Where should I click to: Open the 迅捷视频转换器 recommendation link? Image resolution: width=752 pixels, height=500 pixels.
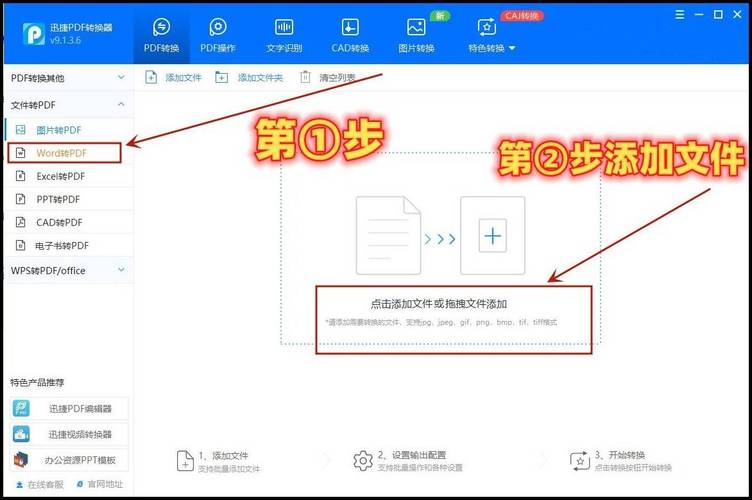click(x=69, y=434)
